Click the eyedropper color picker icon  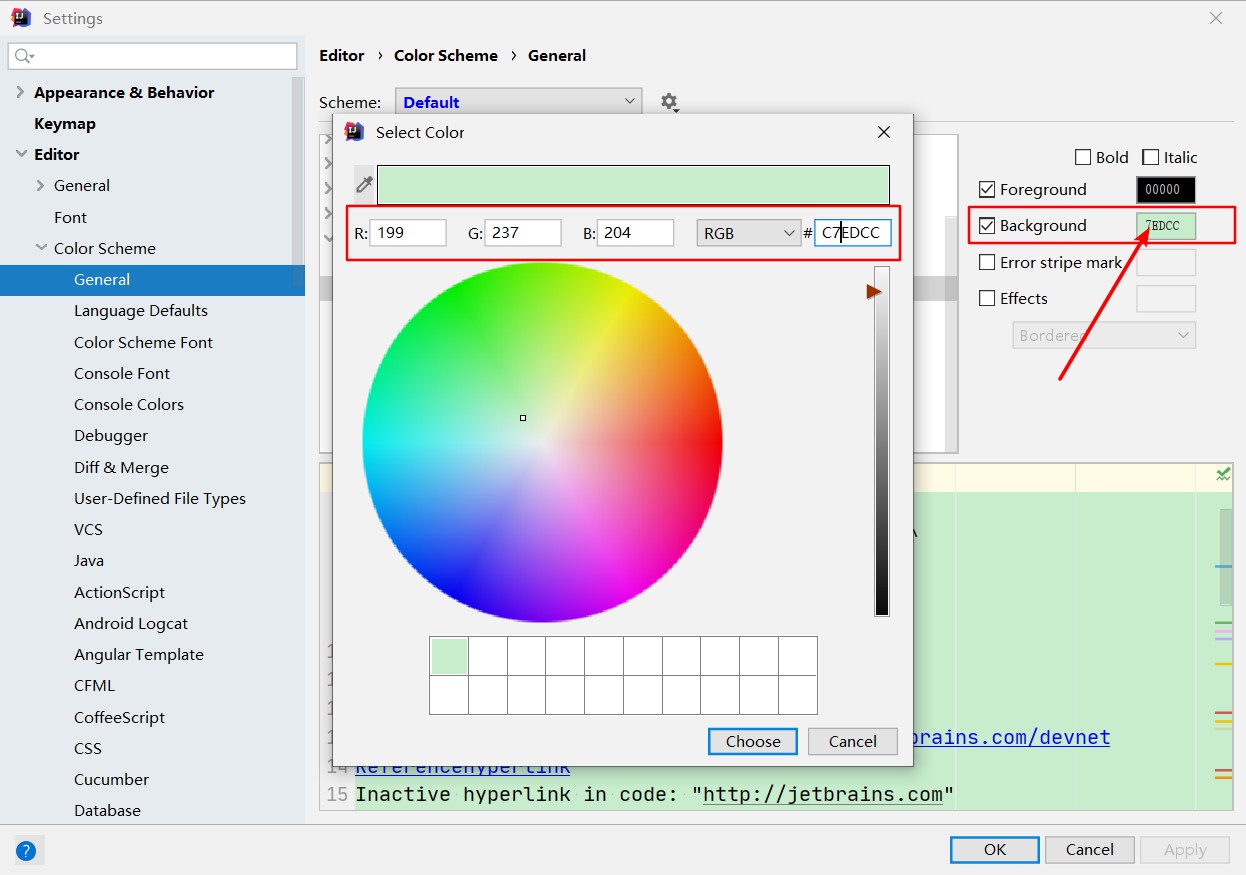tap(365, 184)
